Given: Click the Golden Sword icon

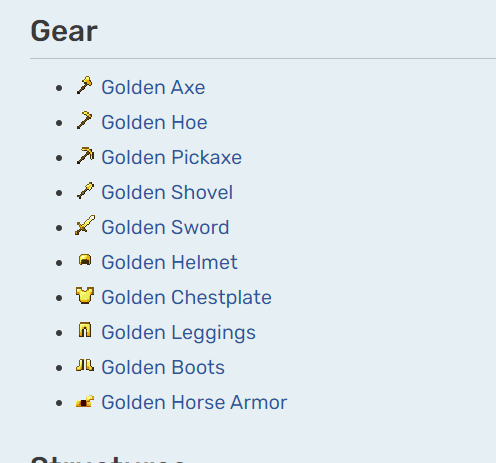Looking at the screenshot, I should (x=85, y=225).
